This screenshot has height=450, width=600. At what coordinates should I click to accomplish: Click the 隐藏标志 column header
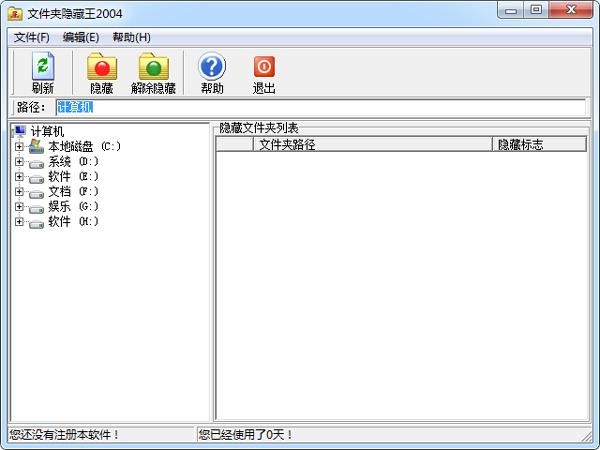[x=540, y=145]
